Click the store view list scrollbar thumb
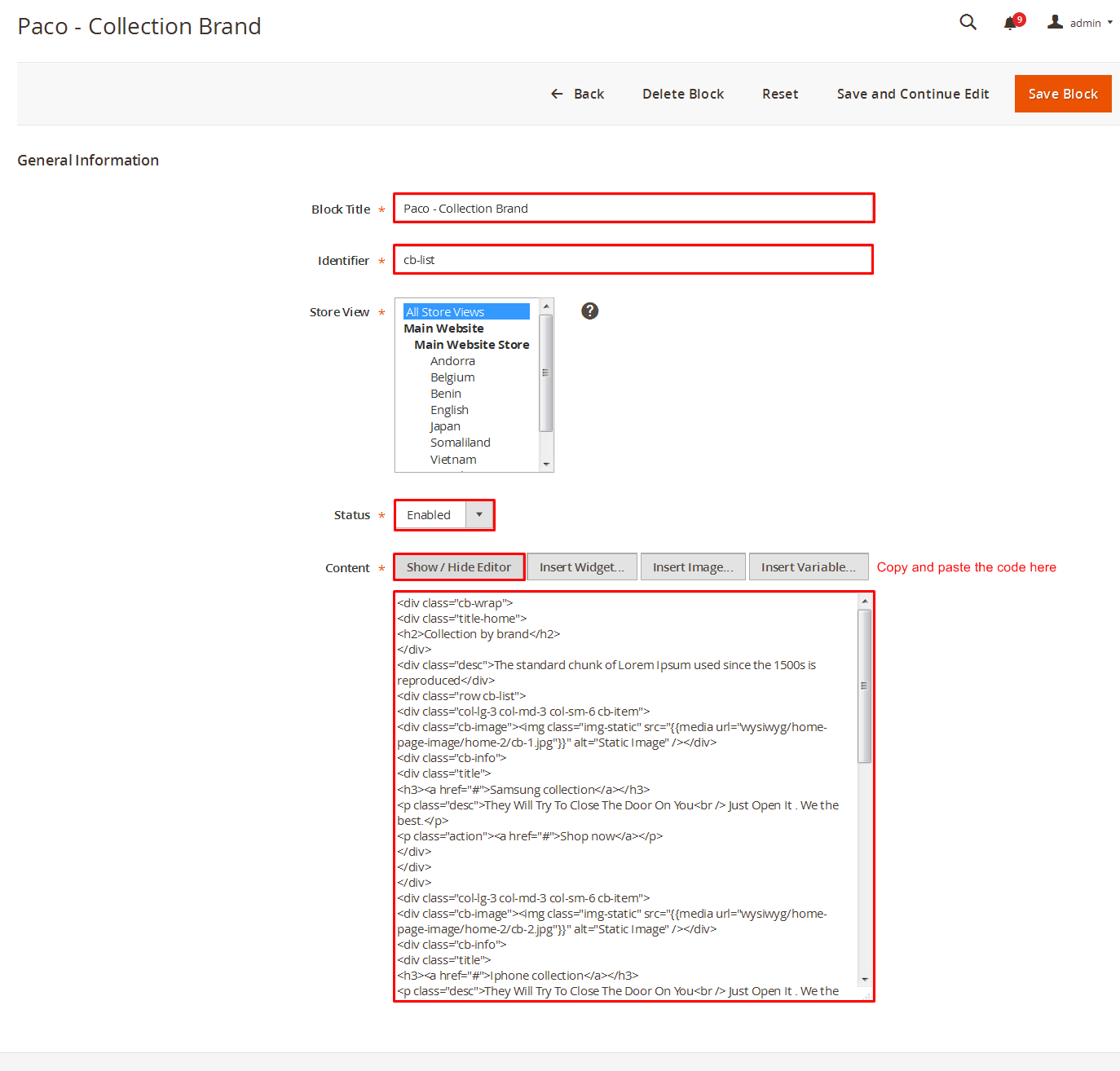This screenshot has height=1071, width=1120. [546, 372]
